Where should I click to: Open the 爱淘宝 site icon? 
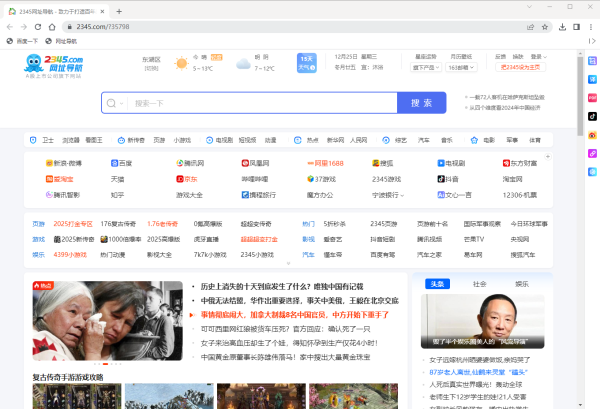(49, 179)
